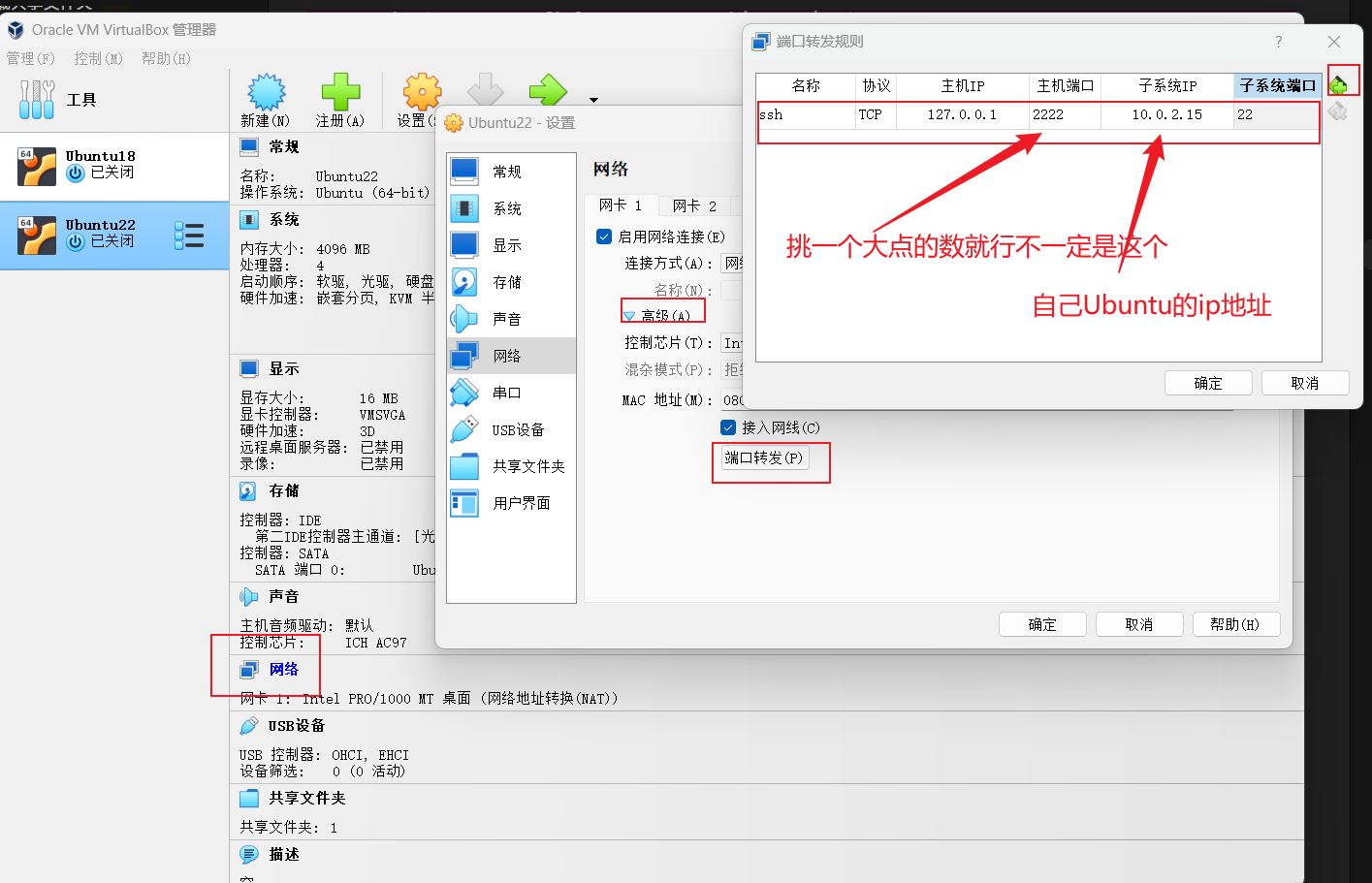Click the TCP protocol cell
1372x883 pixels.
pyautogui.click(x=876, y=114)
